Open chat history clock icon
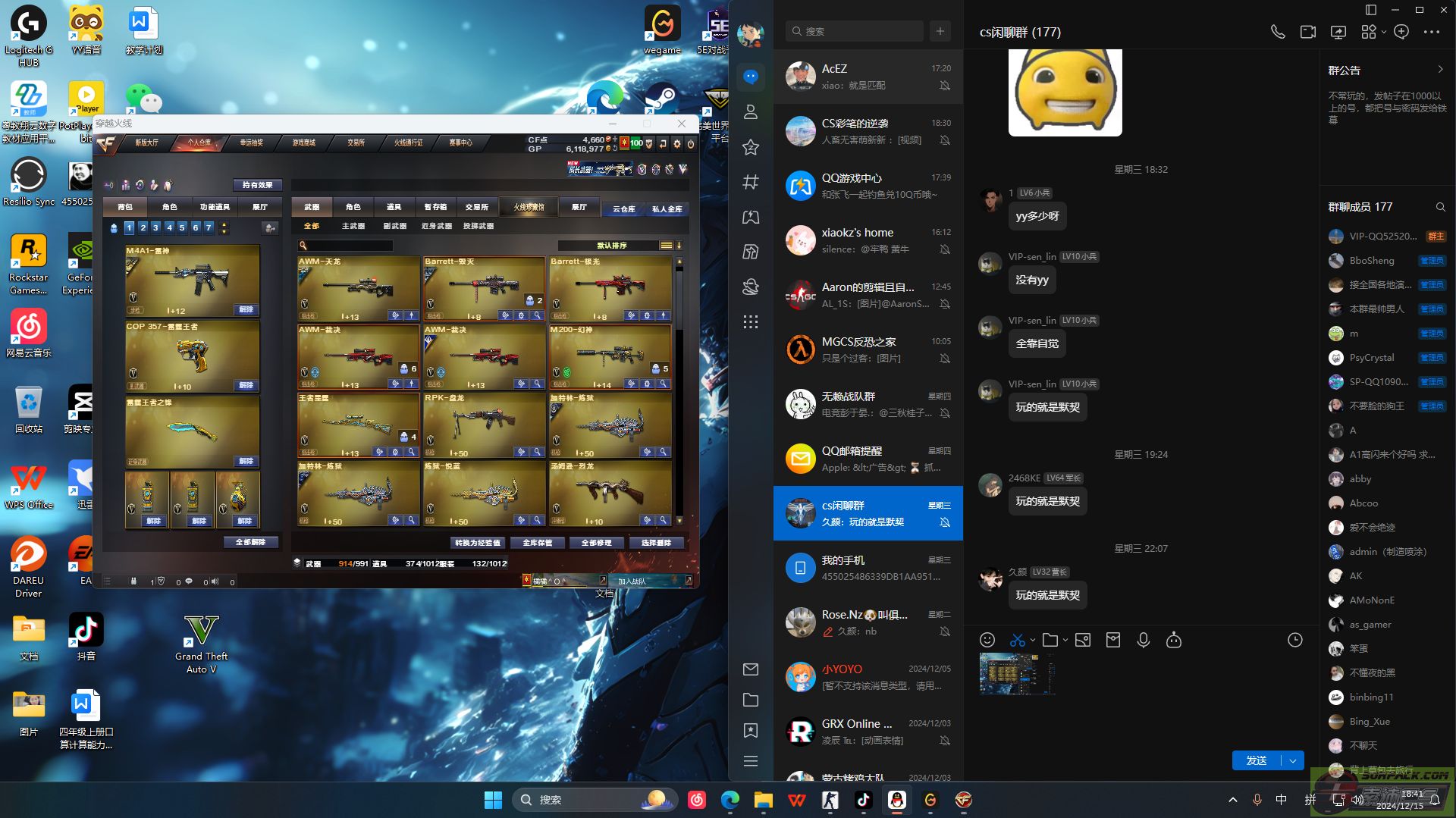 pyautogui.click(x=1294, y=640)
